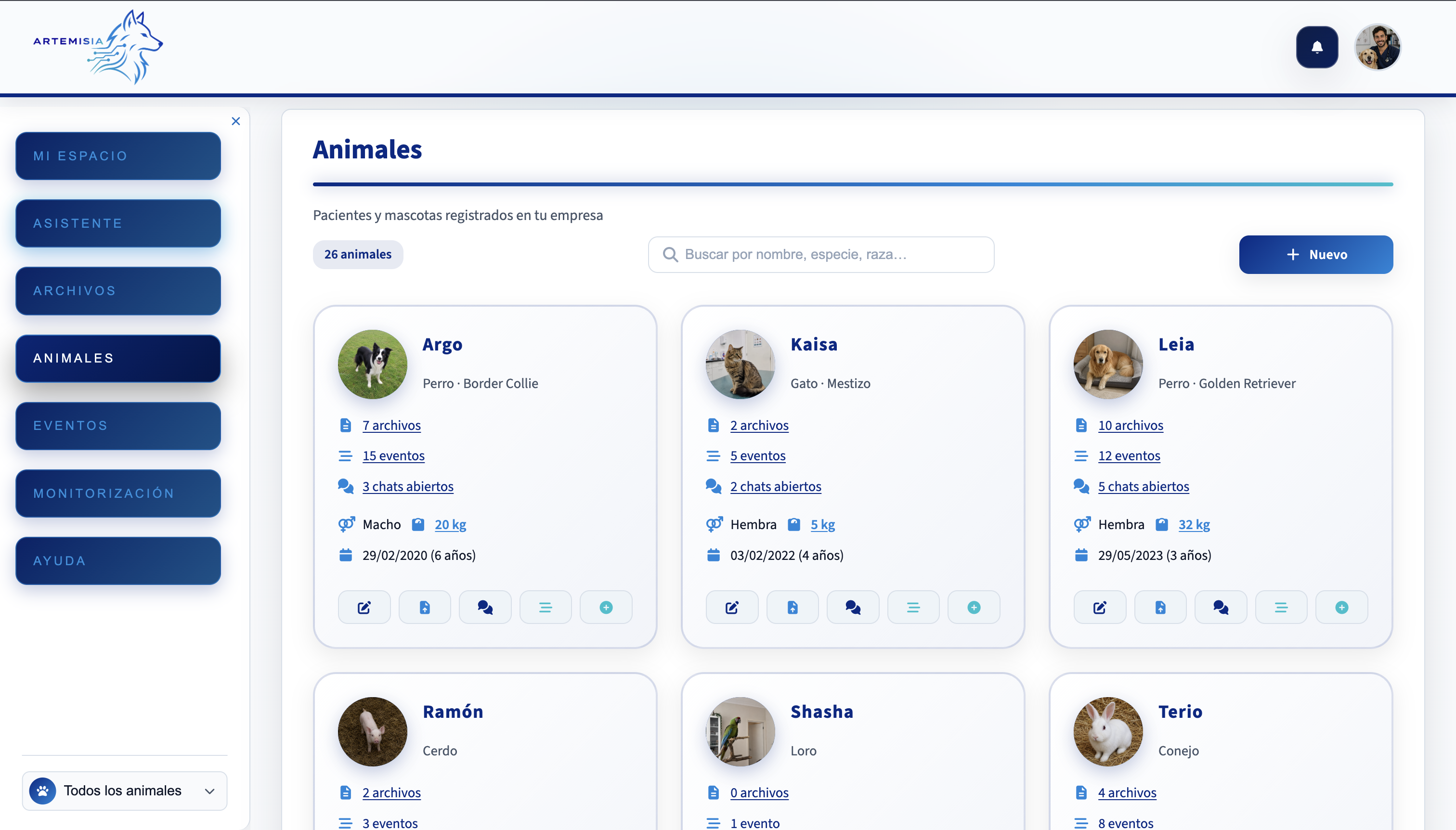Click Leia's Golden Retriever photo
The width and height of the screenshot is (1456, 830).
pyautogui.click(x=1108, y=365)
